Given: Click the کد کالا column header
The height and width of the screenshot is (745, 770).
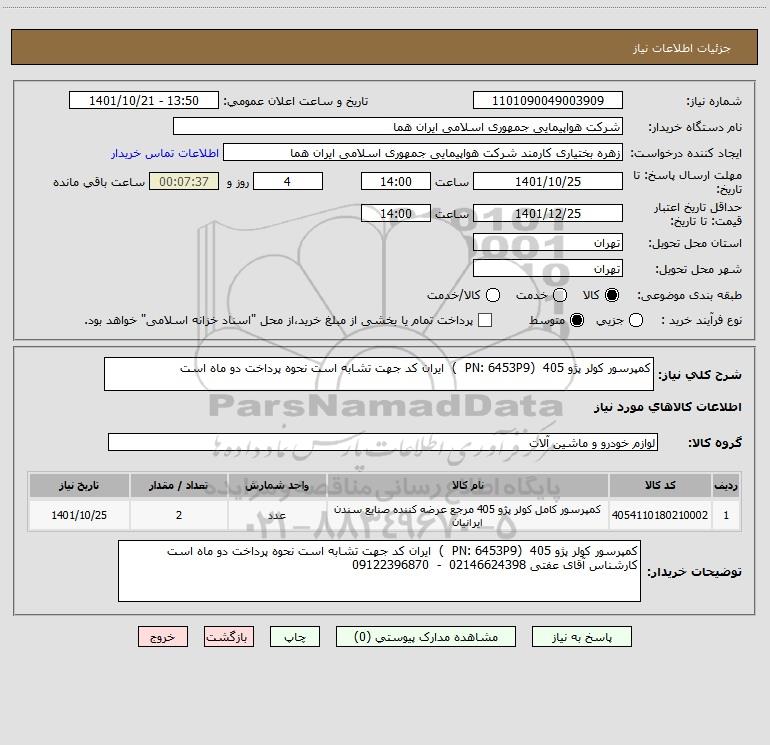Looking at the screenshot, I should click(660, 485).
